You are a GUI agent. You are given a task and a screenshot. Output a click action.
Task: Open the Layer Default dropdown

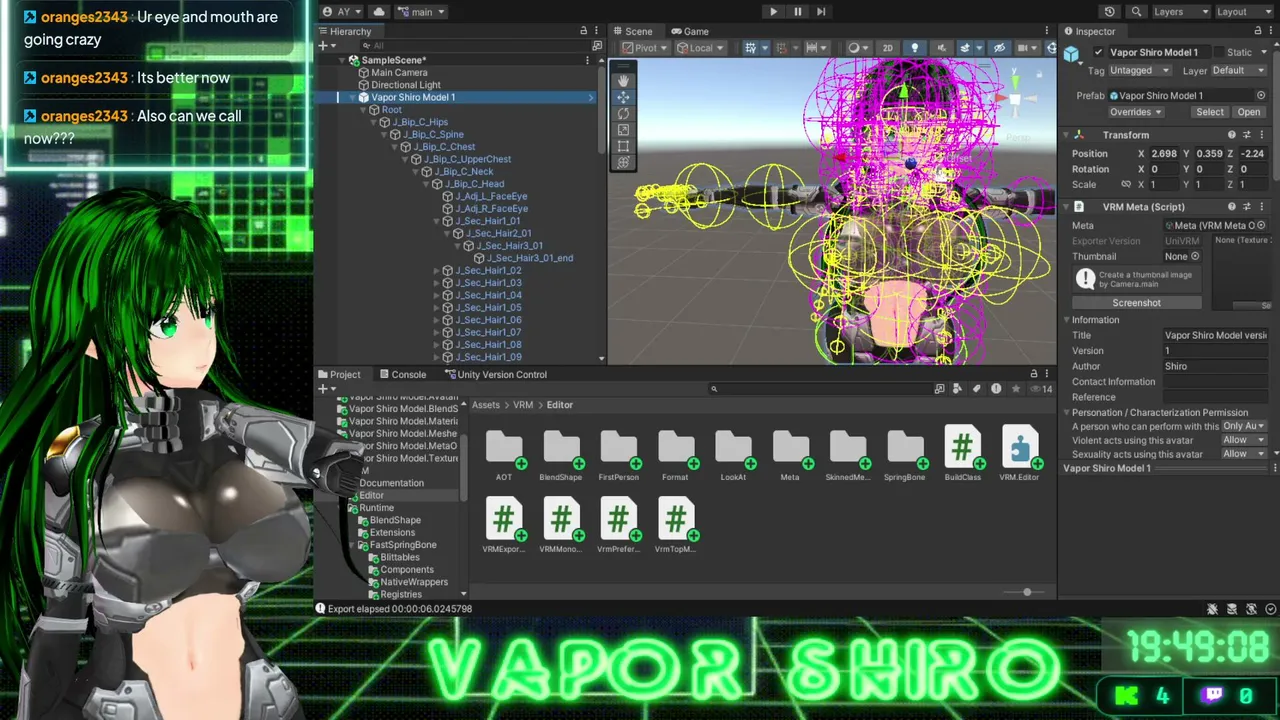[x=1240, y=71]
